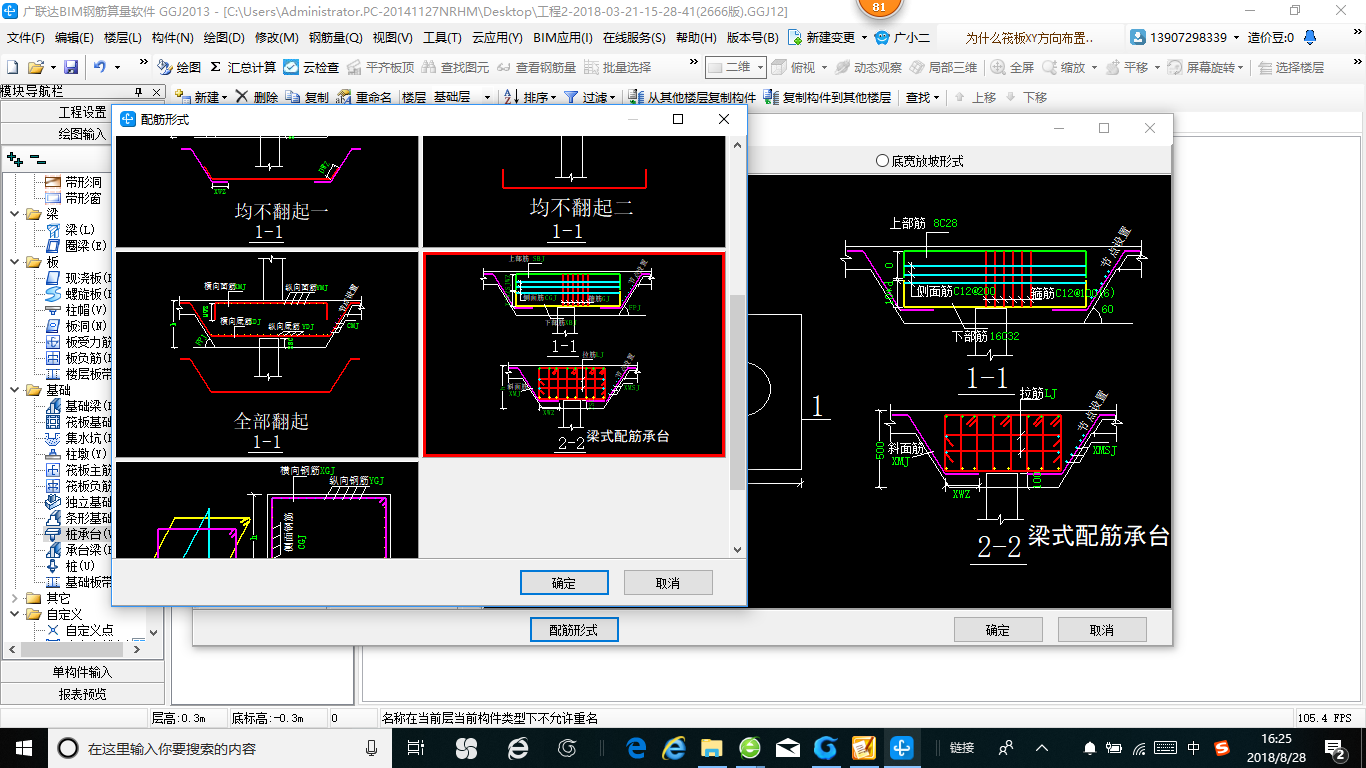
Task: Click 从其他楼层复制构件 icon
Action: tap(636, 97)
